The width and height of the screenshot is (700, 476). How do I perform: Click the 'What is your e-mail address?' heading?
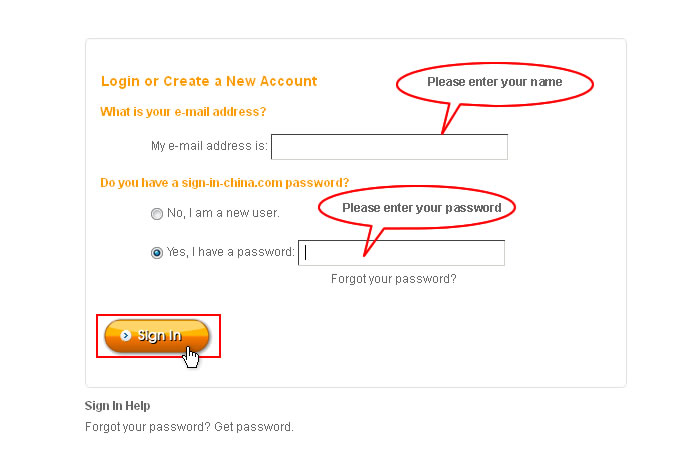(x=183, y=112)
